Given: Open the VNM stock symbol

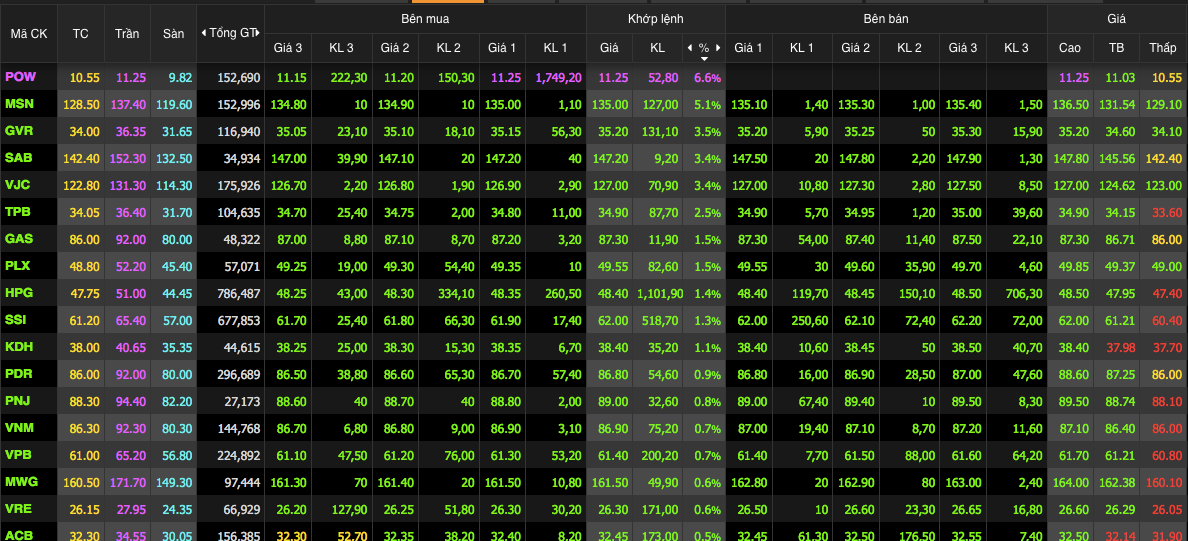Looking at the screenshot, I should (19, 427).
